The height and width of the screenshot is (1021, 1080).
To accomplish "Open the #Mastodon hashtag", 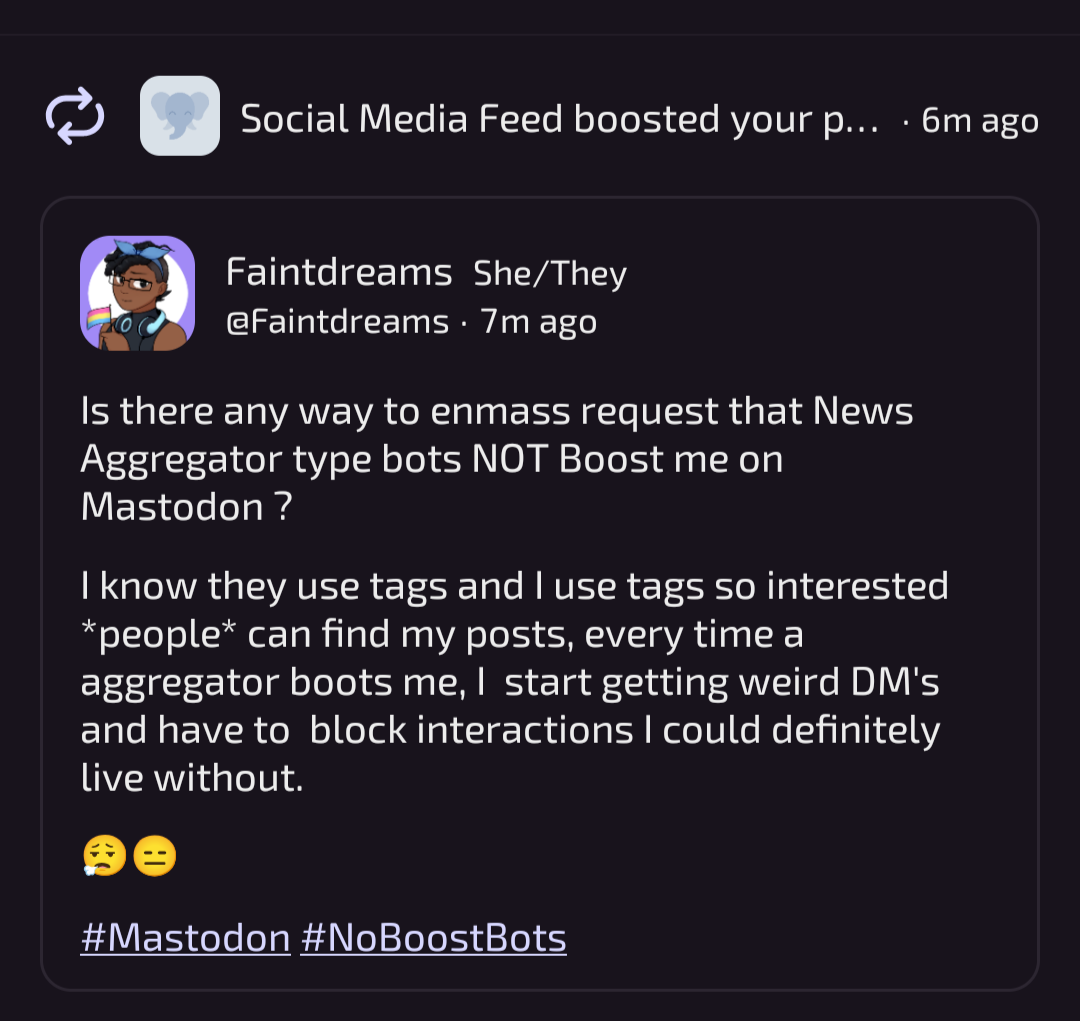I will [x=185, y=938].
